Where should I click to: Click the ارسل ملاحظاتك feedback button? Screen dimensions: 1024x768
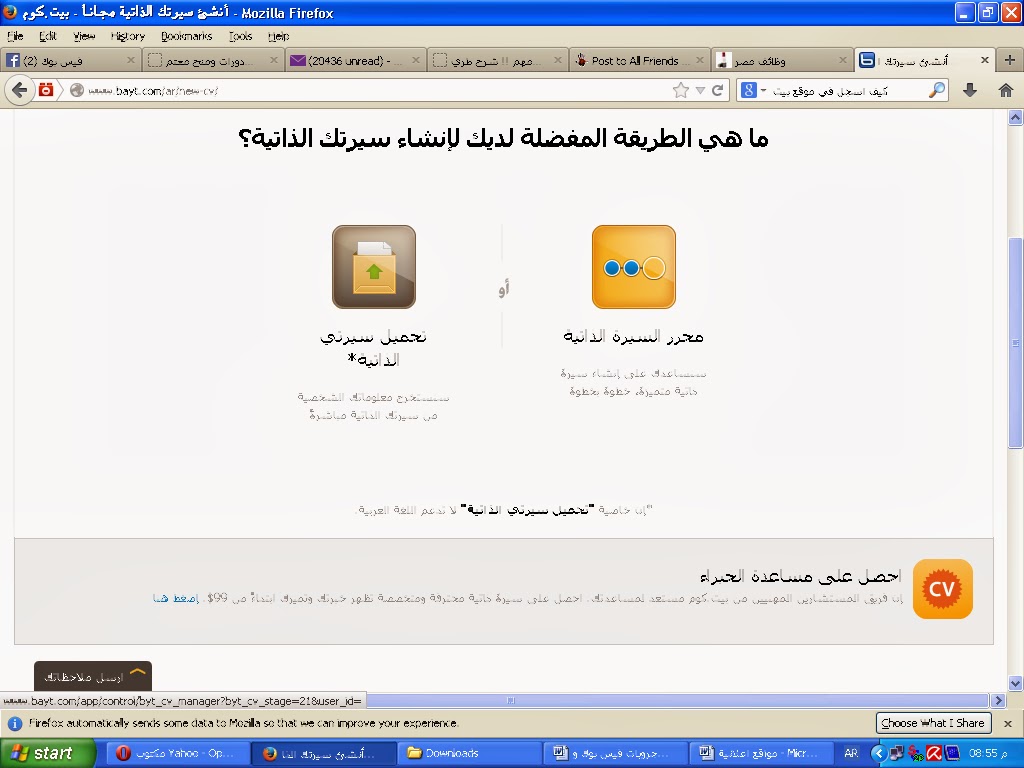93,676
